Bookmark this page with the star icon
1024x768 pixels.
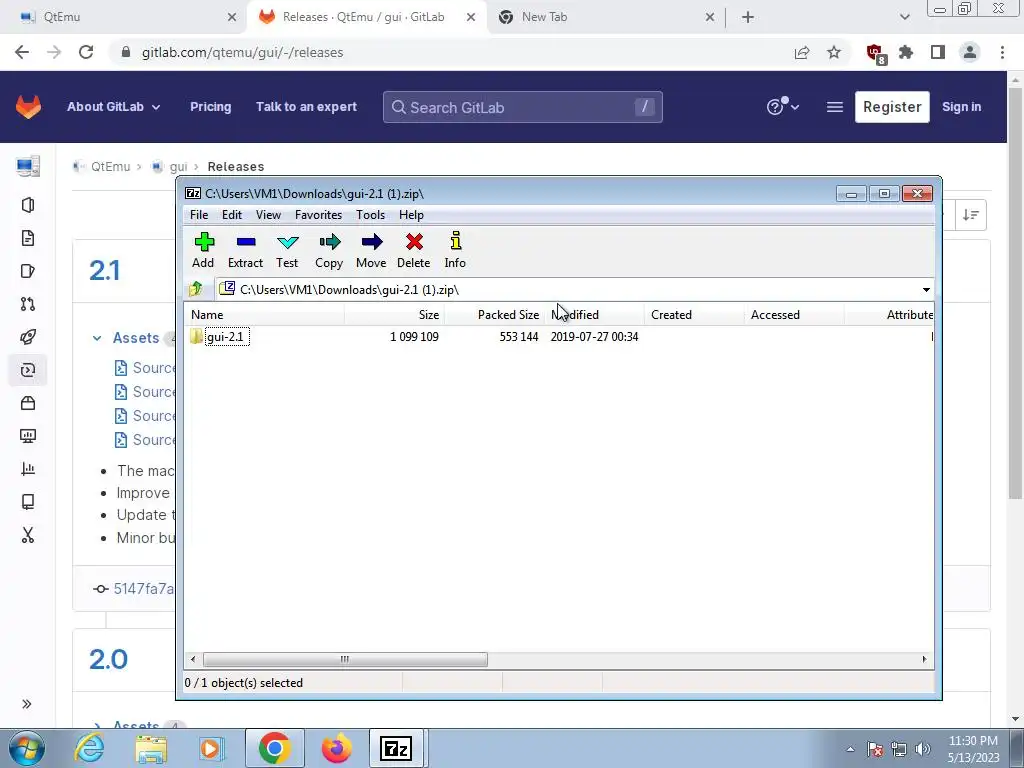pos(834,52)
